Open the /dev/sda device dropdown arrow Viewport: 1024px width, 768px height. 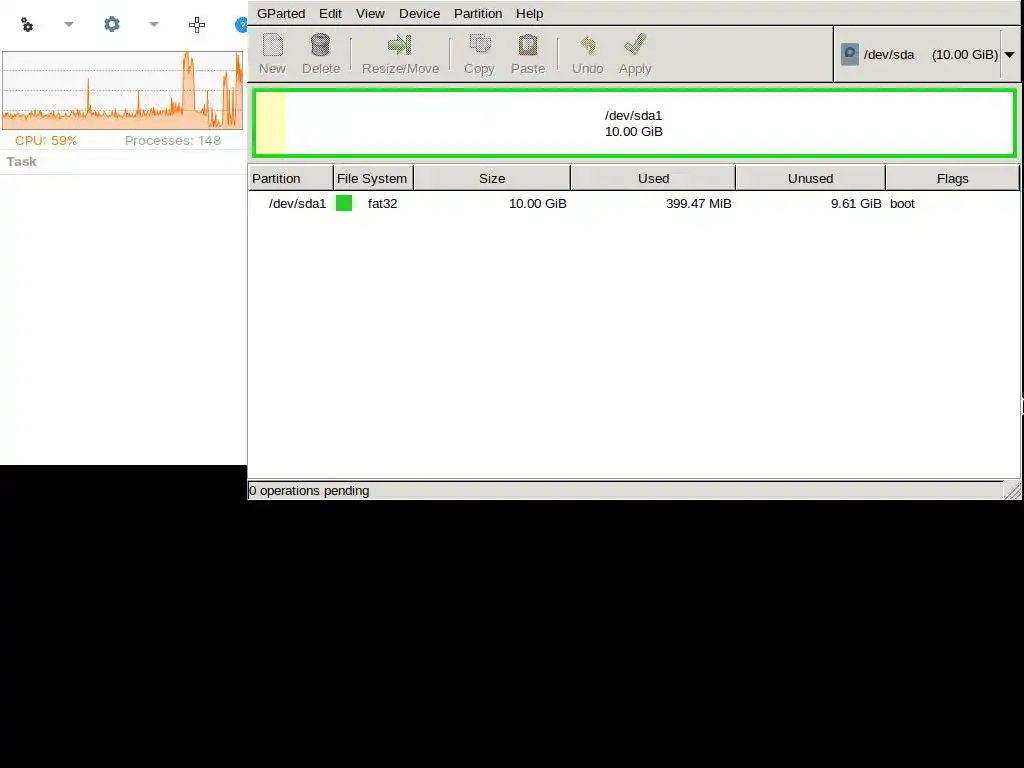click(1009, 55)
